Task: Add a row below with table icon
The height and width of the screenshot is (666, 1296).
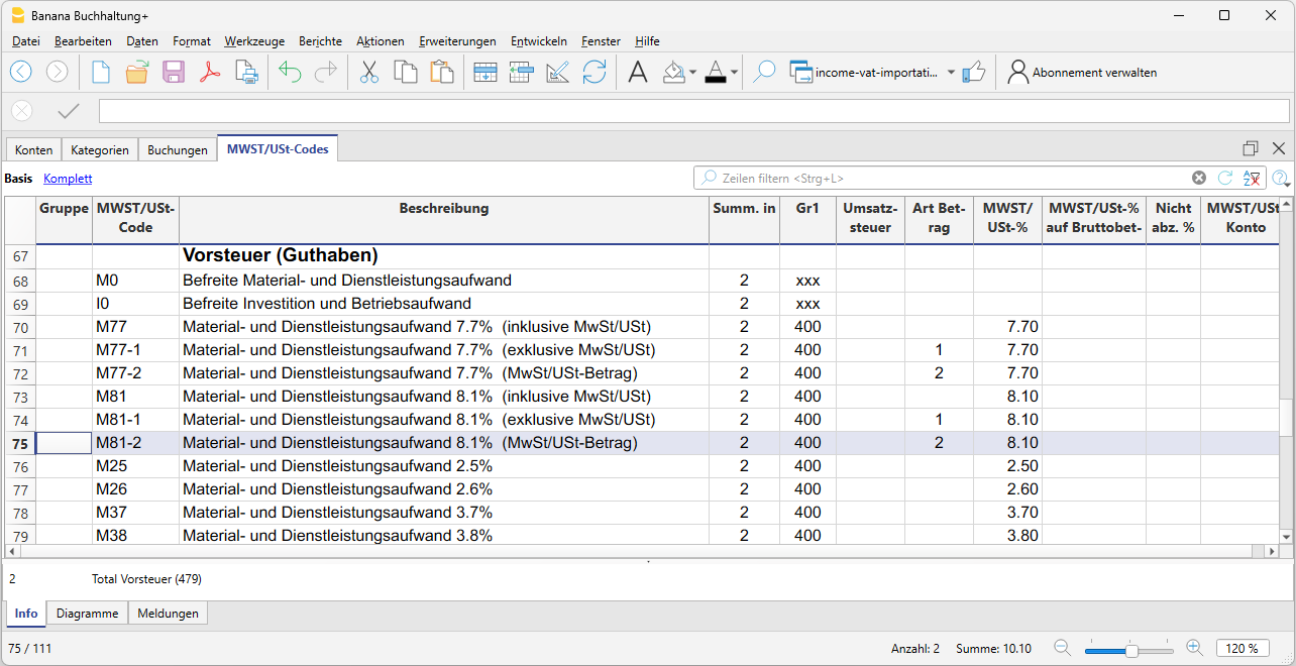Action: [485, 72]
